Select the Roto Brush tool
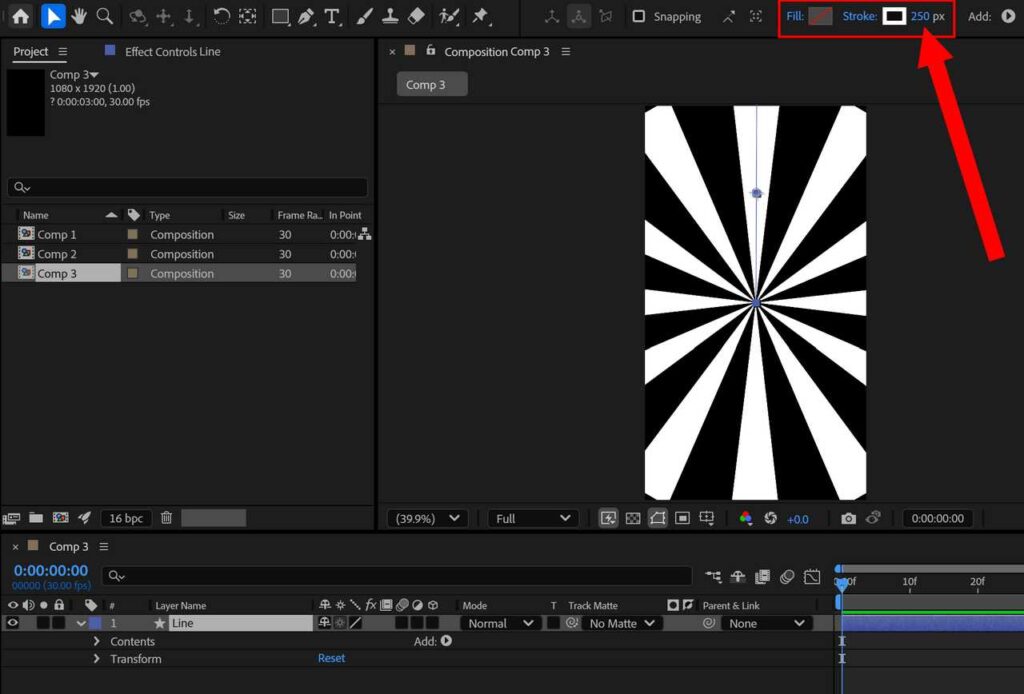The width and height of the screenshot is (1024, 694). [449, 16]
